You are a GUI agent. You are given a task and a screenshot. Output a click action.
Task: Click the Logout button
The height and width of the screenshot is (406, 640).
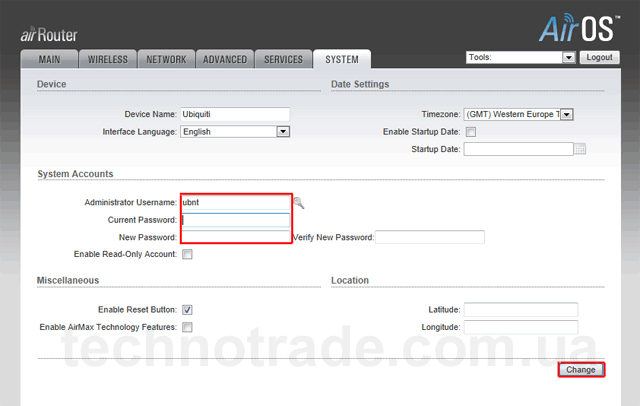pyautogui.click(x=599, y=58)
